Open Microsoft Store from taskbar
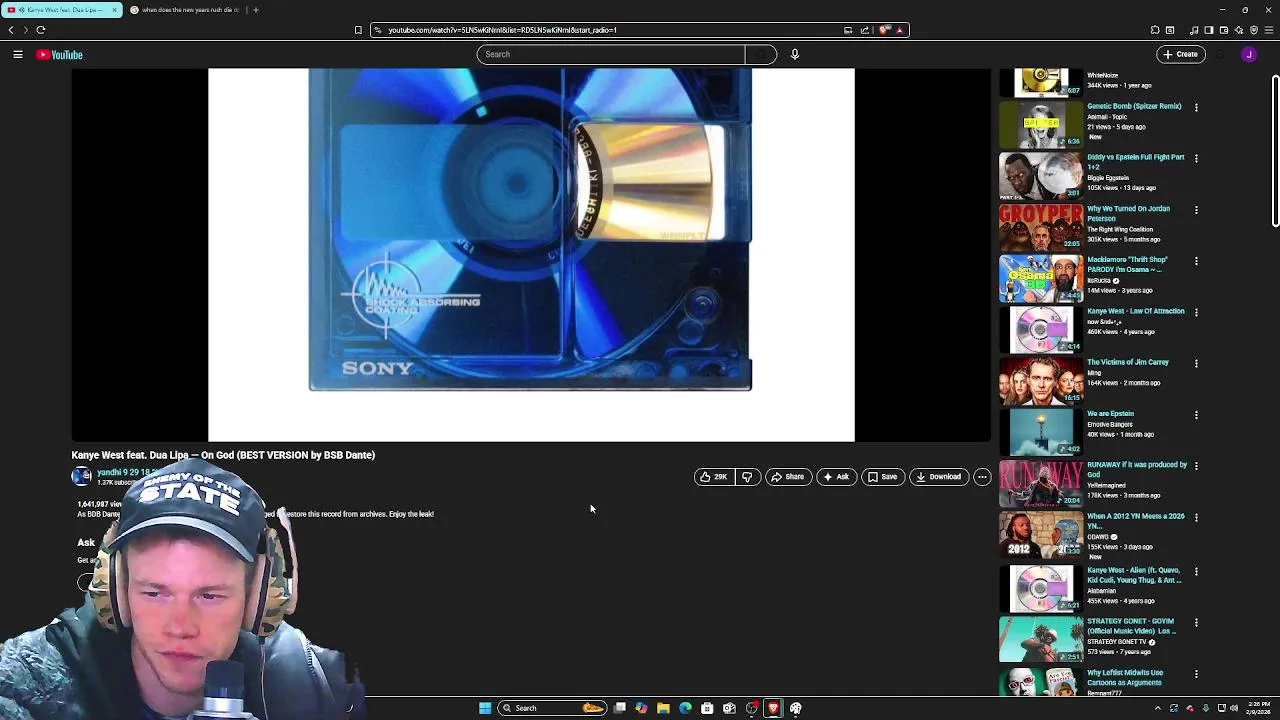Image resolution: width=1280 pixels, height=720 pixels. (x=707, y=708)
